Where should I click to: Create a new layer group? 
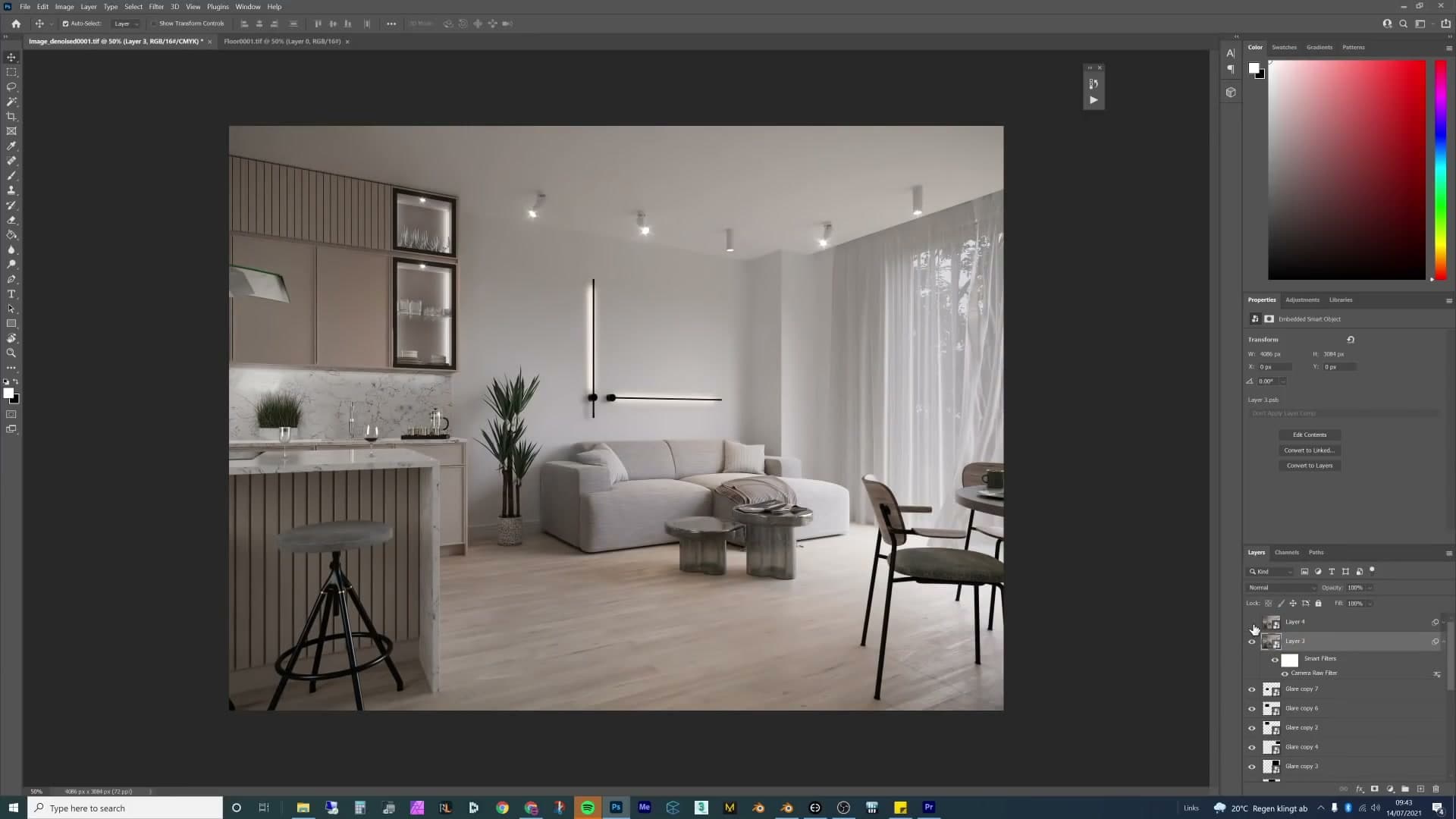click(1405, 789)
